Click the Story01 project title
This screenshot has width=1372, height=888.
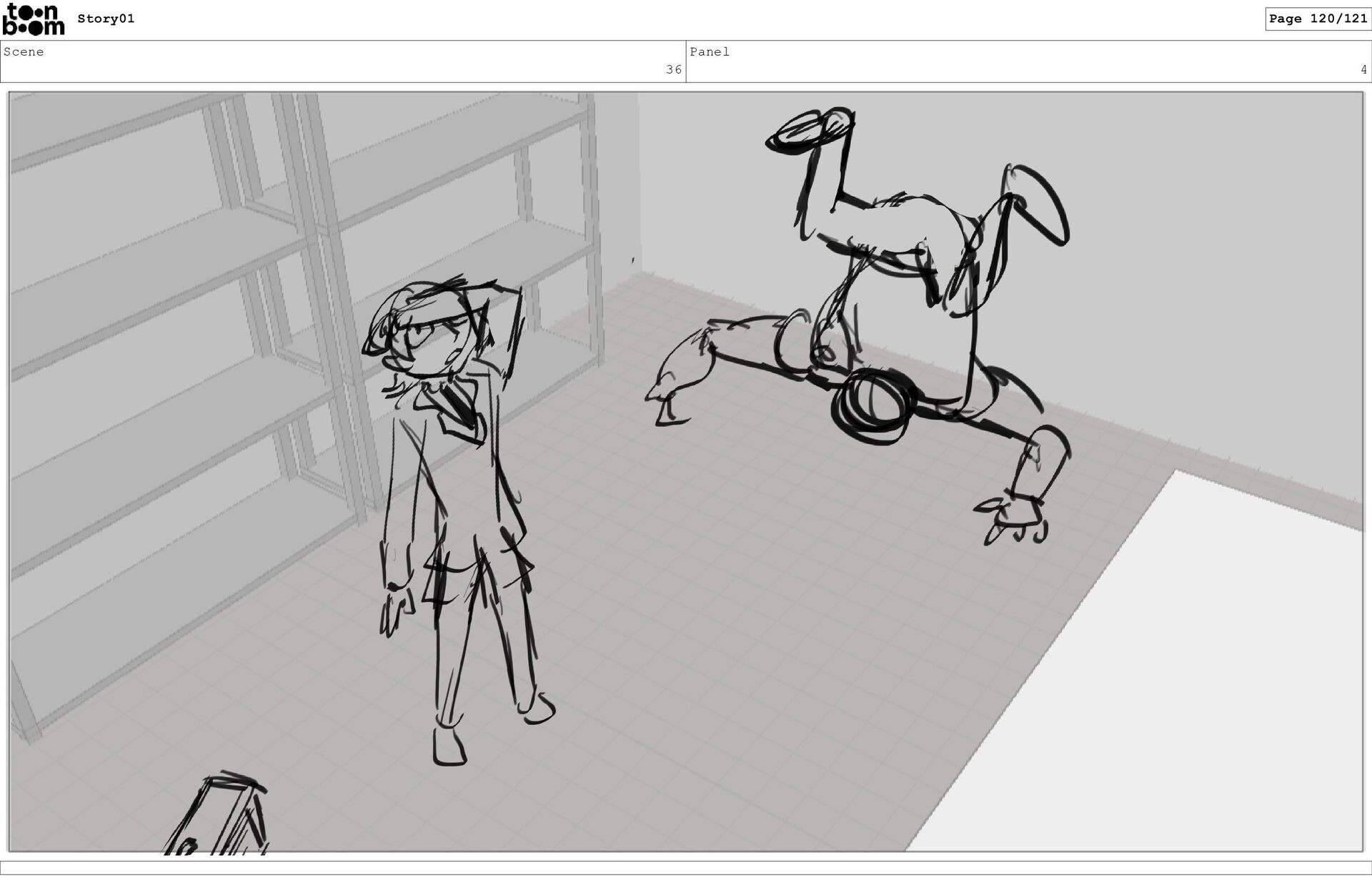pyautogui.click(x=106, y=19)
